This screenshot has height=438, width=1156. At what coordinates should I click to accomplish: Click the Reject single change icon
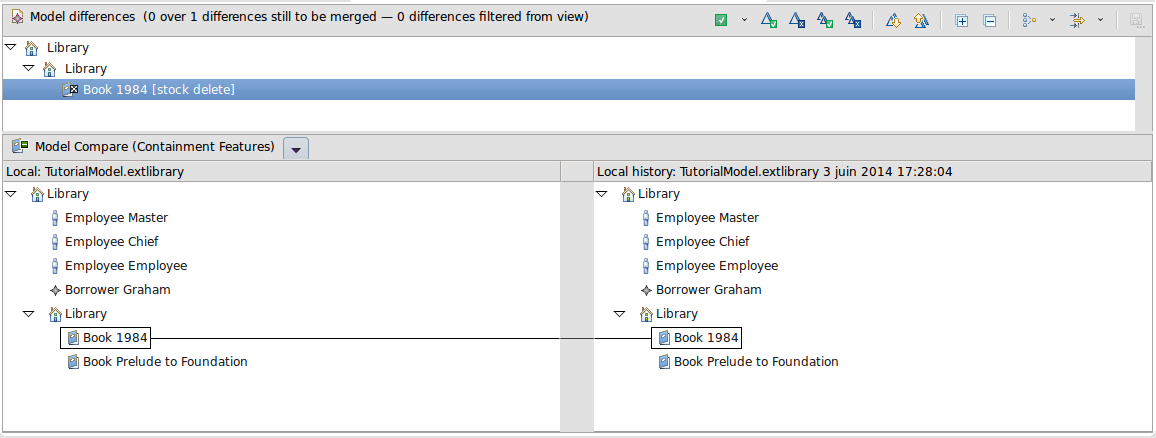(x=797, y=20)
